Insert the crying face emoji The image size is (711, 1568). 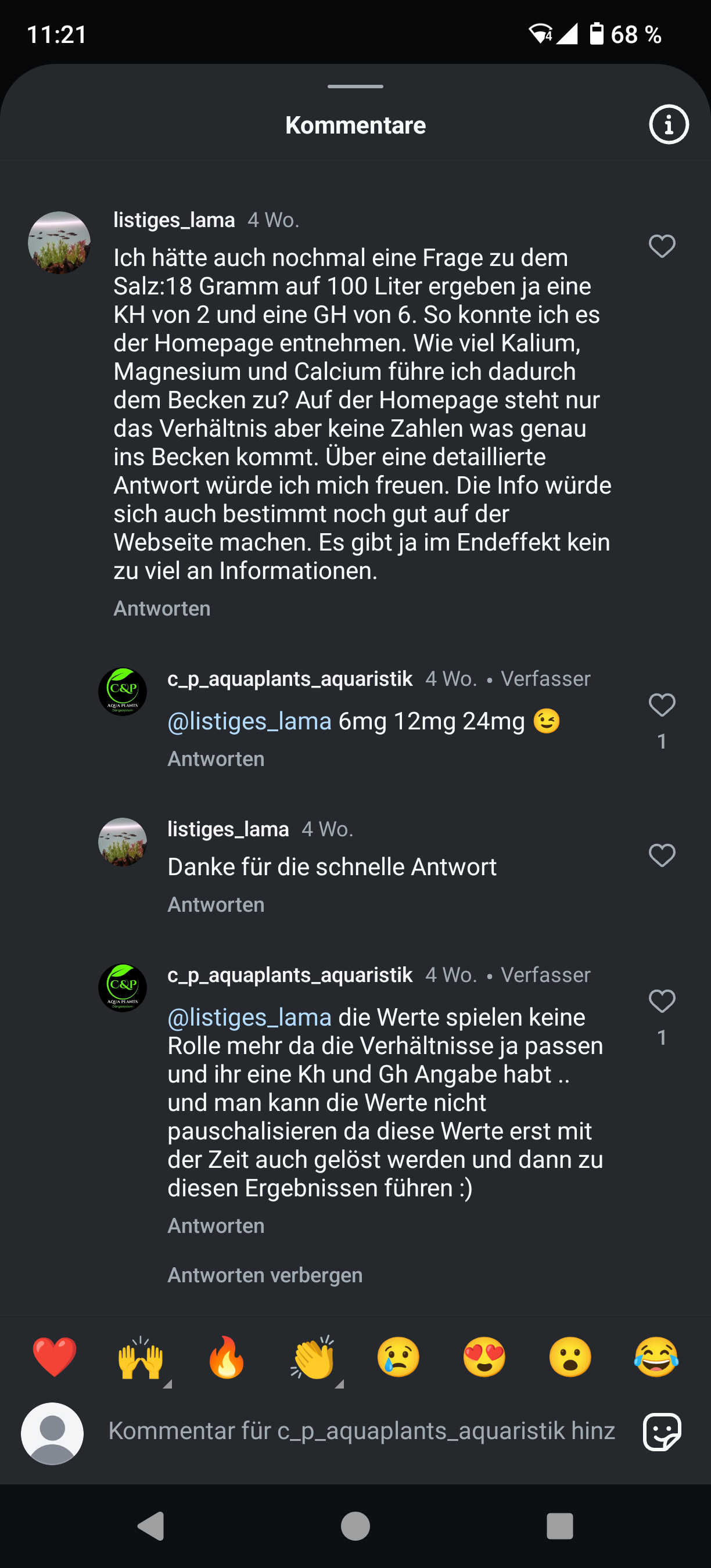pos(398,1357)
